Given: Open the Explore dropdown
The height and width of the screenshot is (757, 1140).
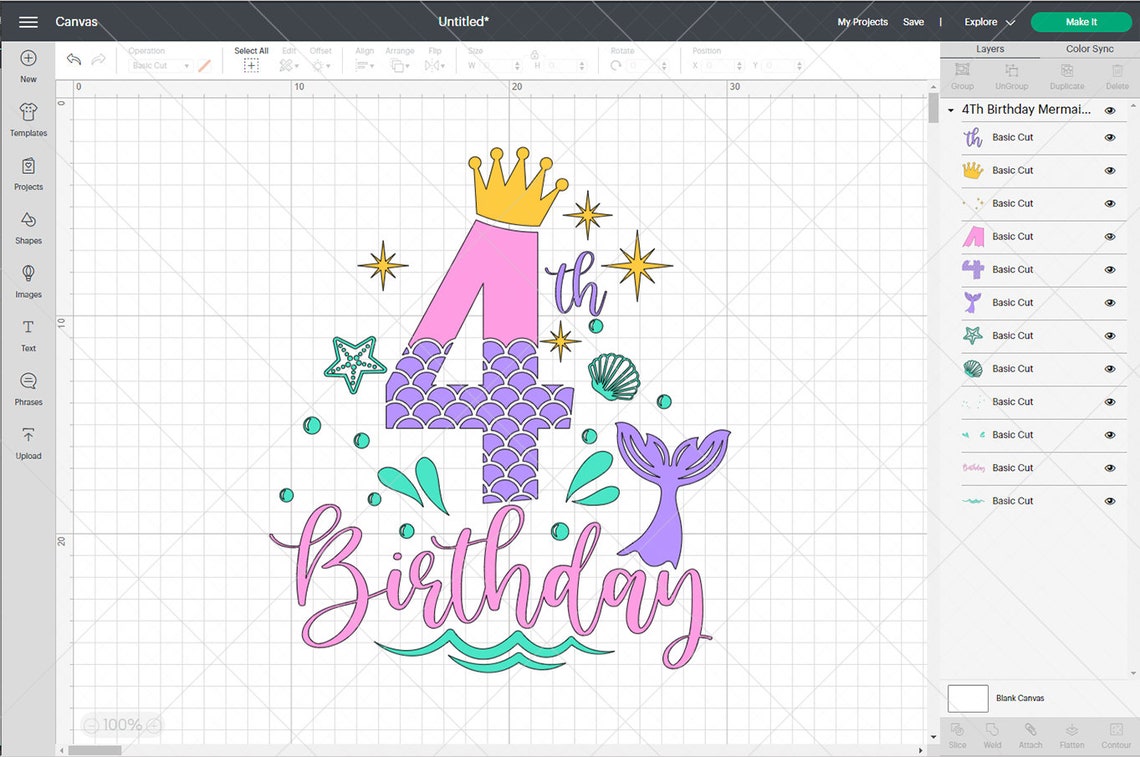Looking at the screenshot, I should pos(986,21).
